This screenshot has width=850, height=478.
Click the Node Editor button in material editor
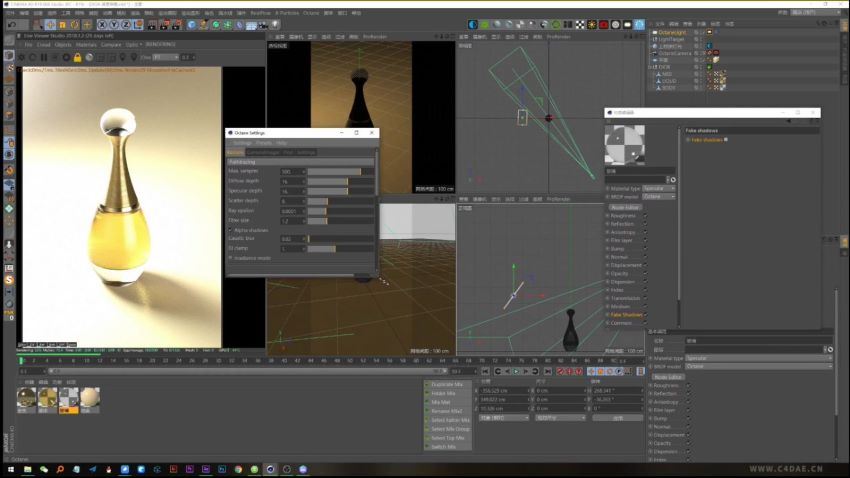(624, 208)
